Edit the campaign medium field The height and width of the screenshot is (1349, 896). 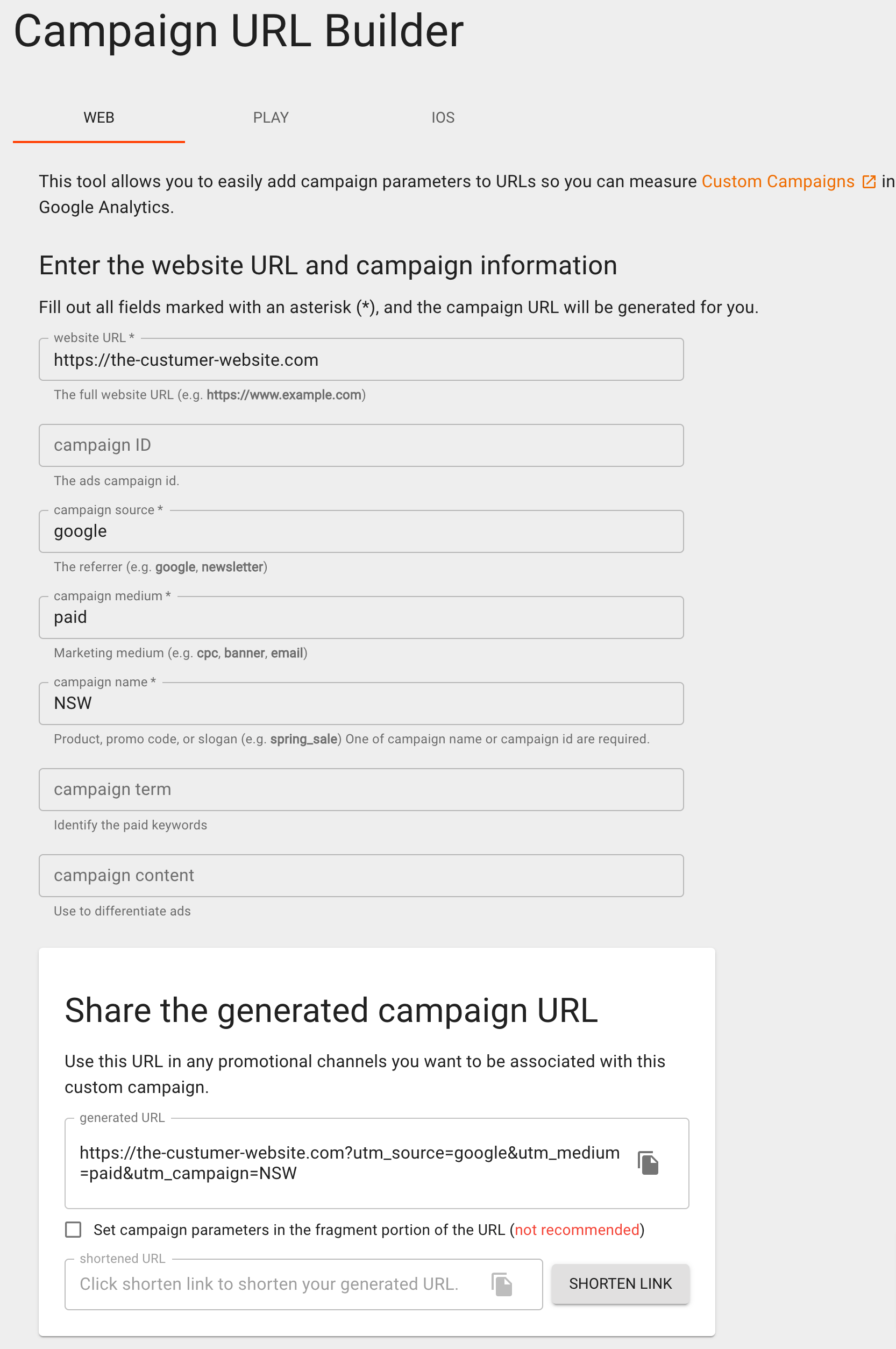[360, 617]
